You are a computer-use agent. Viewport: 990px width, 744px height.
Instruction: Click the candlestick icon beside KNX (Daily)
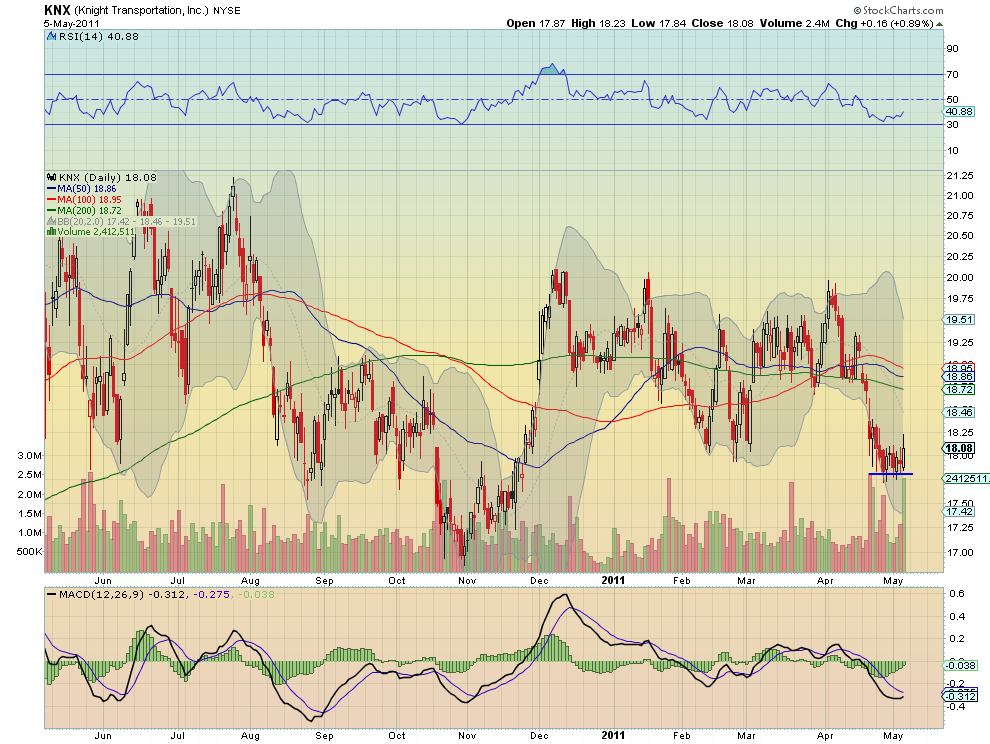click(x=52, y=177)
